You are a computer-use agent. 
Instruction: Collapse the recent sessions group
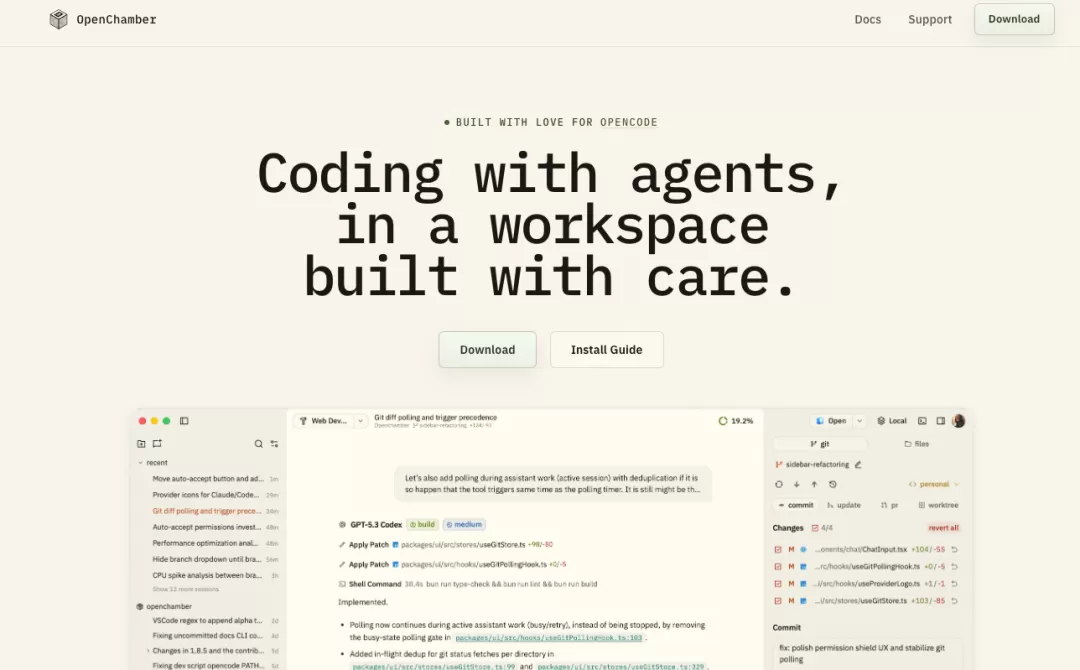coord(141,463)
